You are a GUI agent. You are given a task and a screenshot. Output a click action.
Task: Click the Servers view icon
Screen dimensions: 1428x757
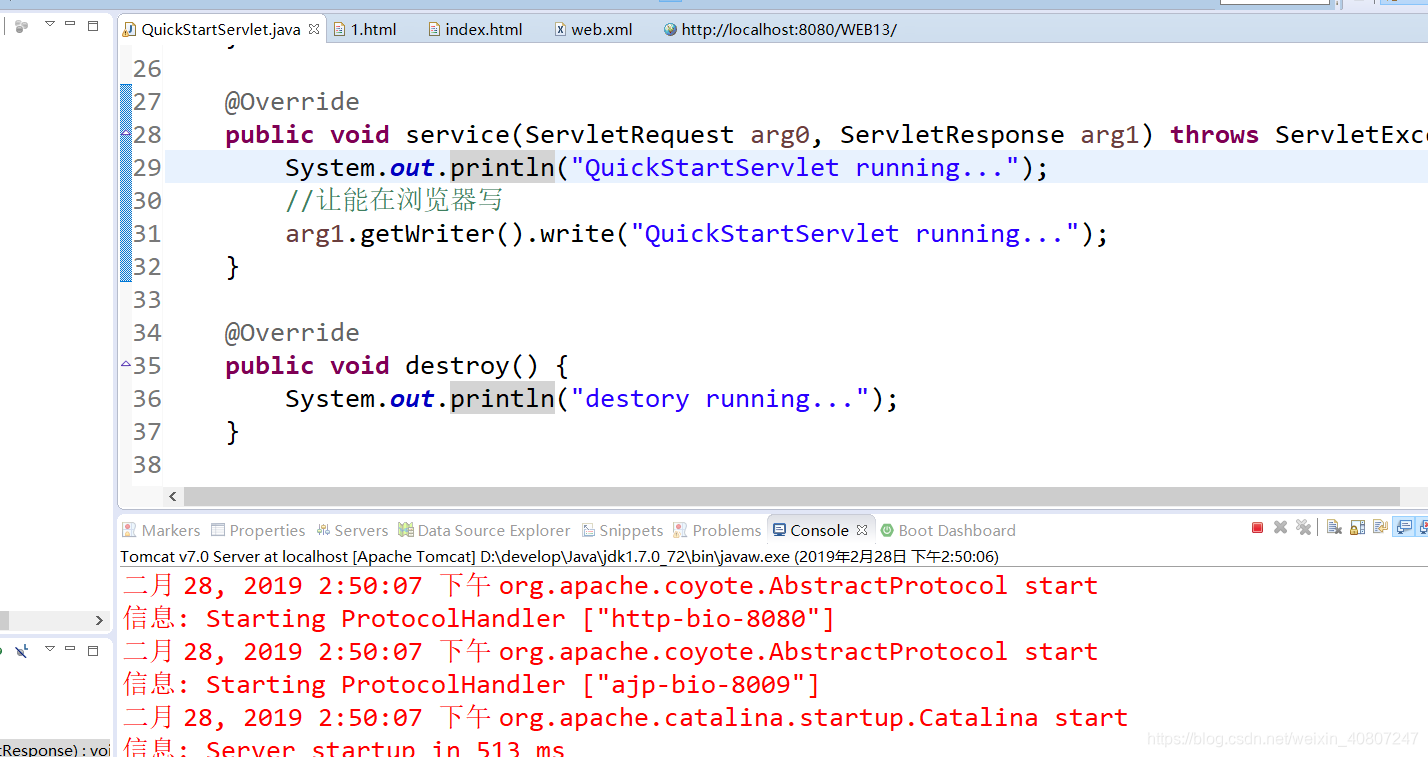pyautogui.click(x=323, y=530)
